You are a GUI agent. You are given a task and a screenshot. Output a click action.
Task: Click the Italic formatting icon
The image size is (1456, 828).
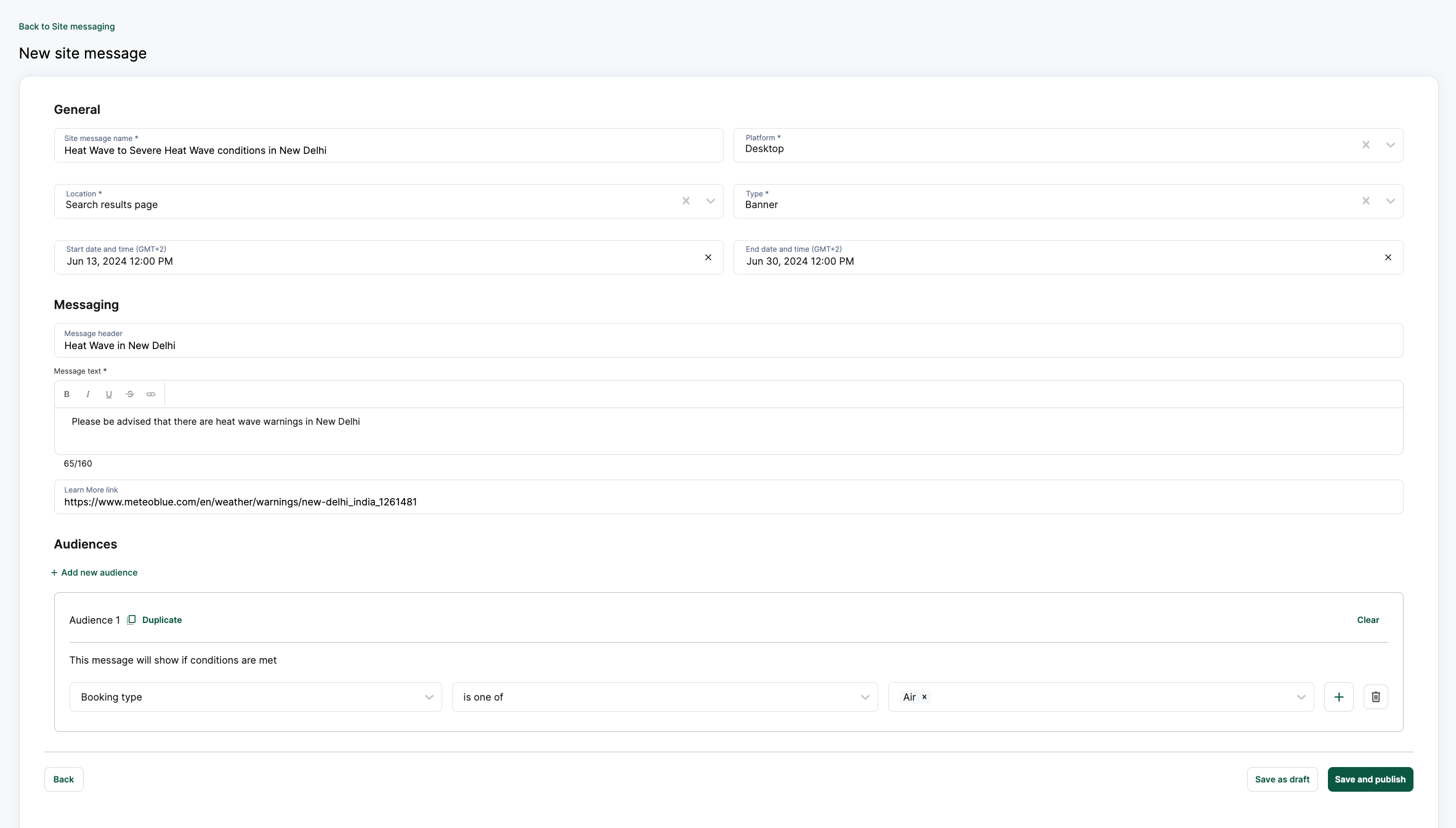pos(88,394)
